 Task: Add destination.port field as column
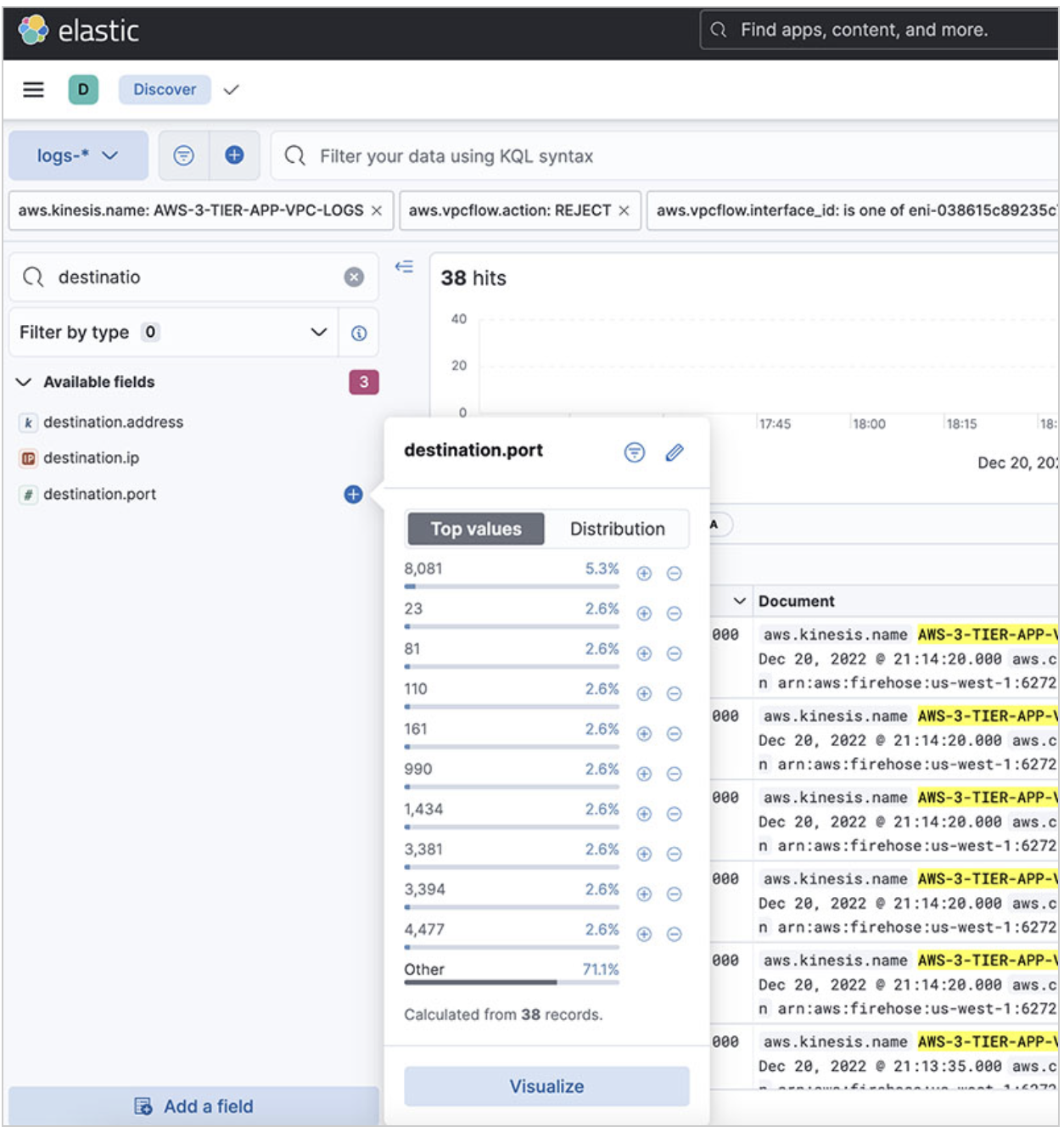click(353, 494)
